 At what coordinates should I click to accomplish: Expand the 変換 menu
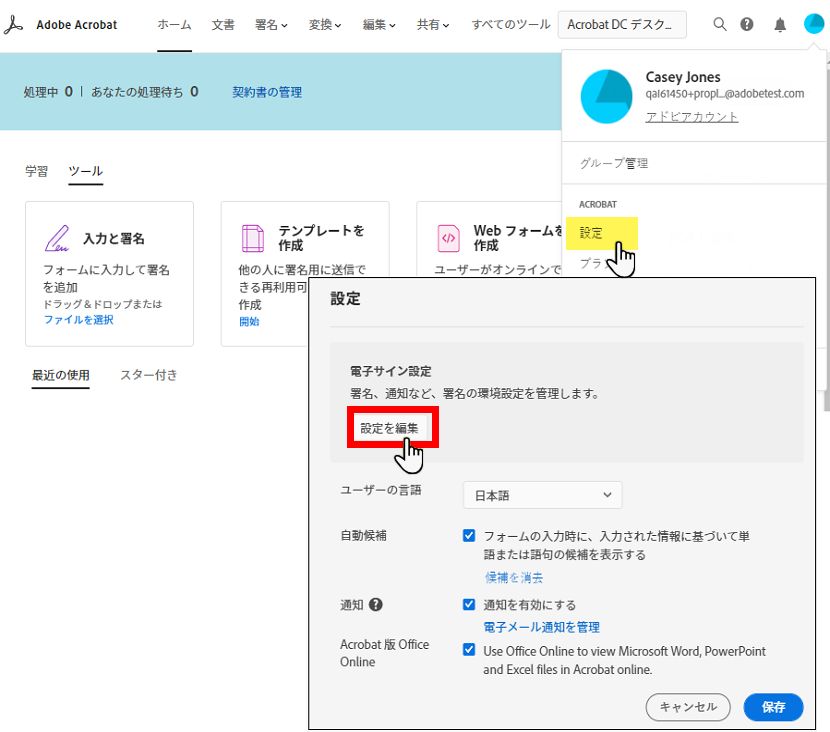[x=325, y=25]
